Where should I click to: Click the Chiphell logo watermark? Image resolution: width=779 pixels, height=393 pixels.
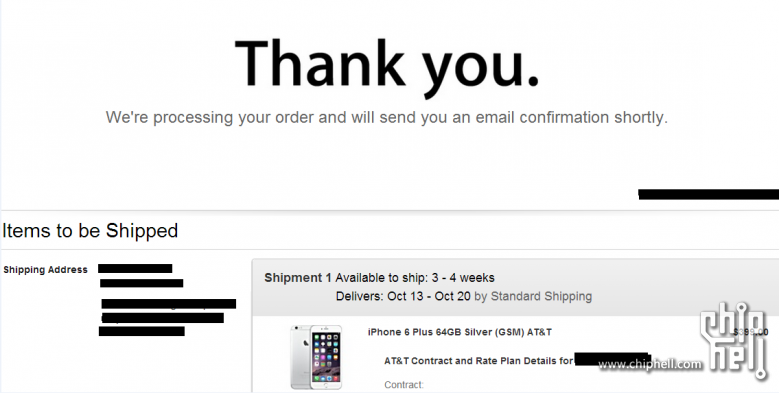(734, 341)
